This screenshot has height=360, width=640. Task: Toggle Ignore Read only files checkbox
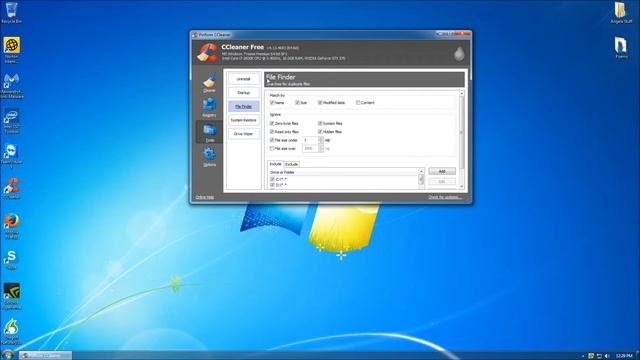tap(272, 131)
